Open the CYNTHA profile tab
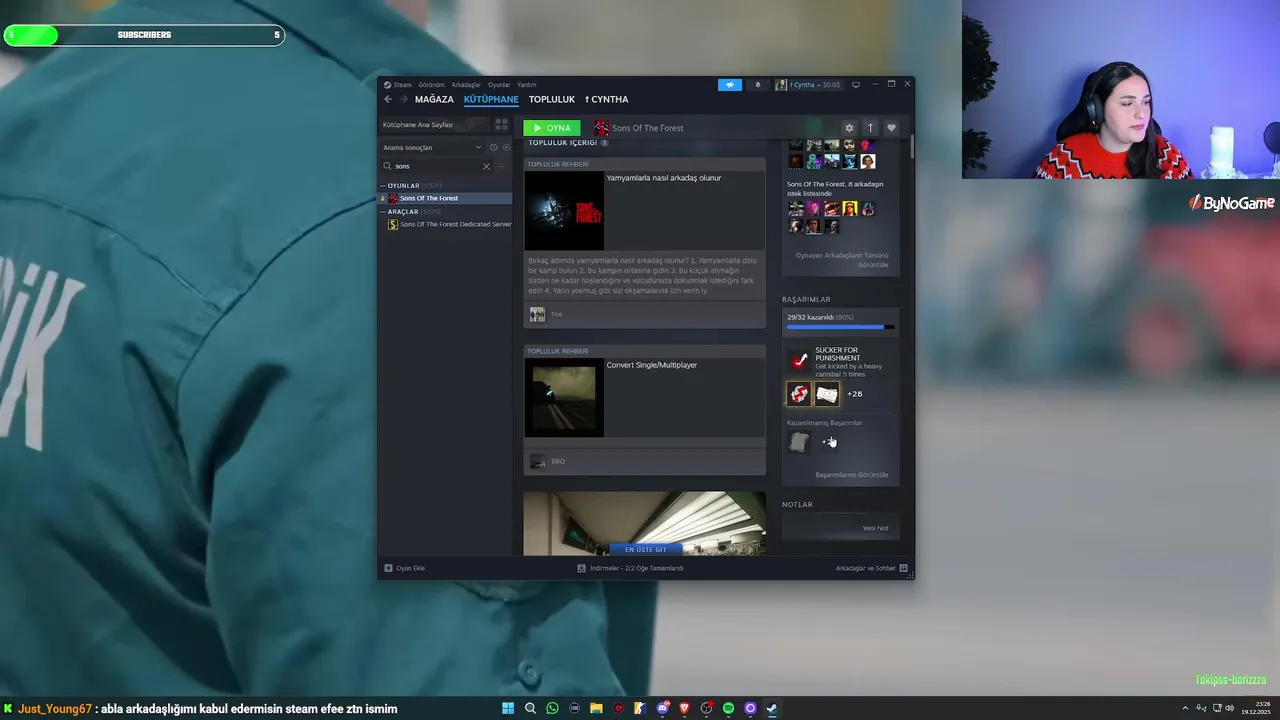1280x720 pixels. (x=607, y=99)
